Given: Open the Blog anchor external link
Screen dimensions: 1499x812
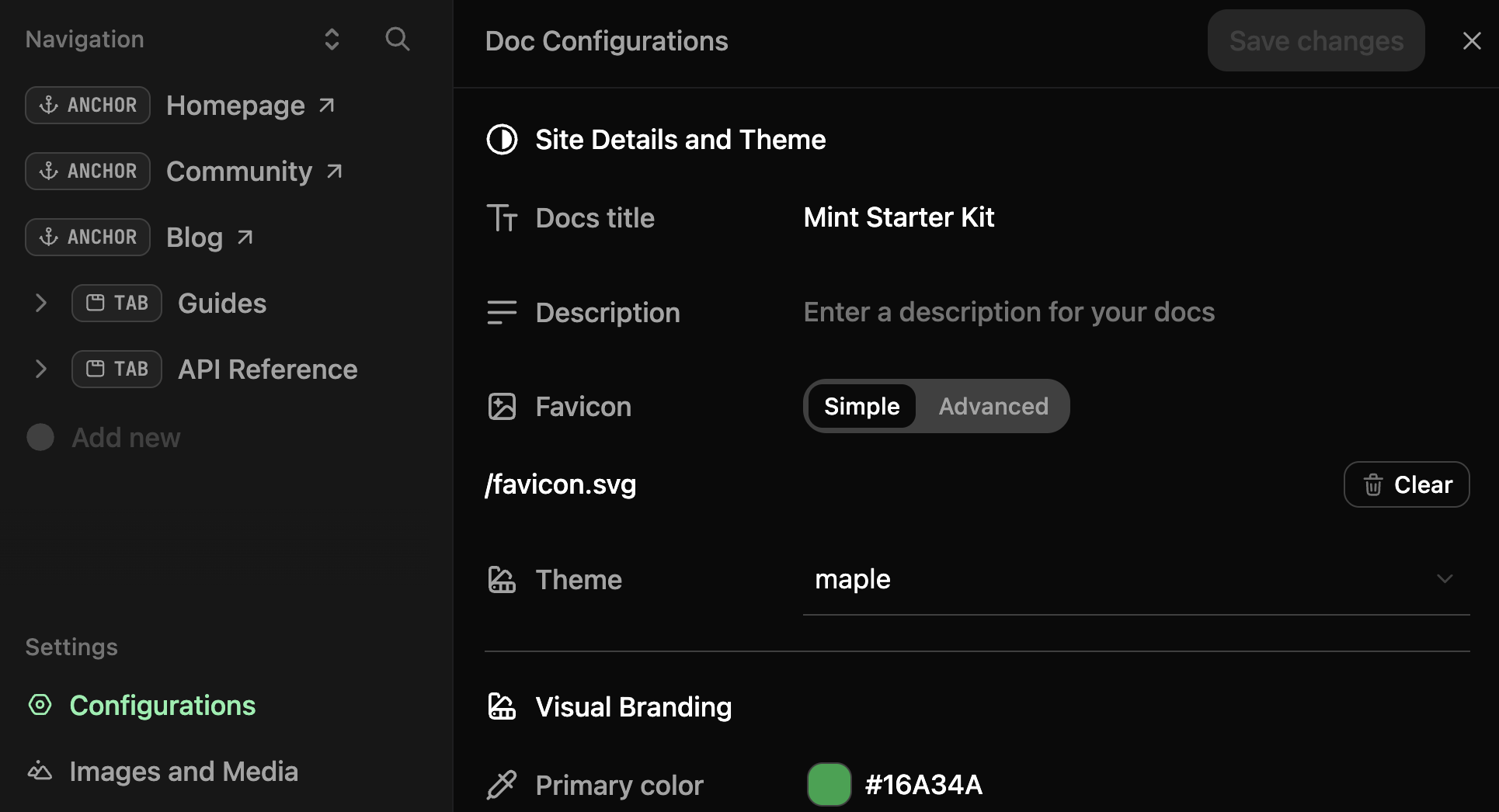Looking at the screenshot, I should (243, 237).
